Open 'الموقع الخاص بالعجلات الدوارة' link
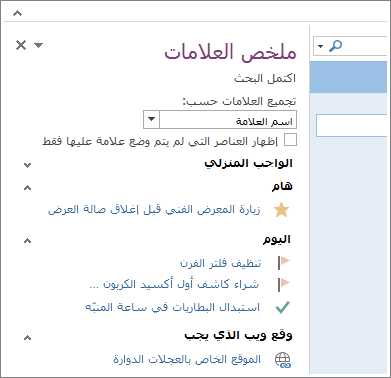This screenshot has height=378, width=391. tap(187, 360)
